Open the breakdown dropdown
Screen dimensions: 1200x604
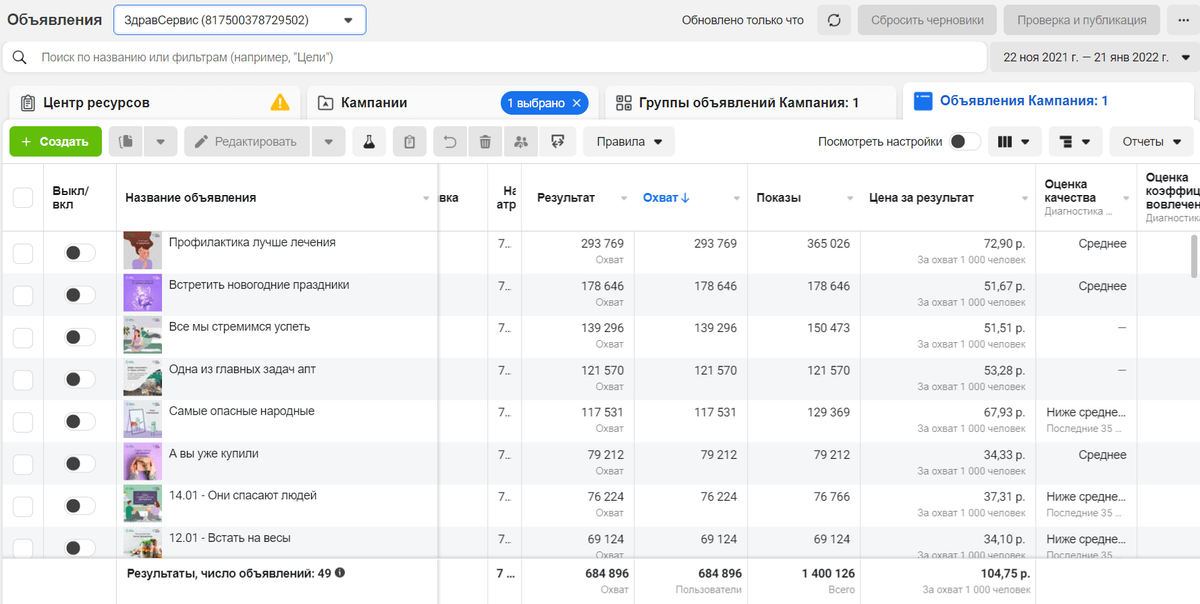click(x=1075, y=142)
